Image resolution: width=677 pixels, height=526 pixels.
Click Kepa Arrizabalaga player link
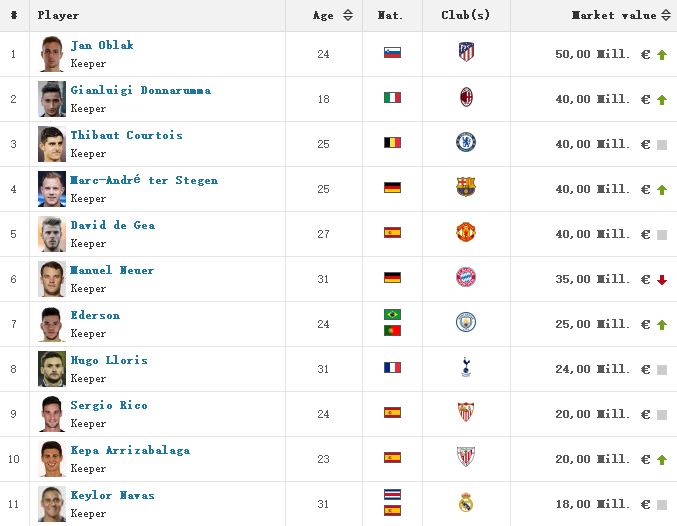pos(130,450)
